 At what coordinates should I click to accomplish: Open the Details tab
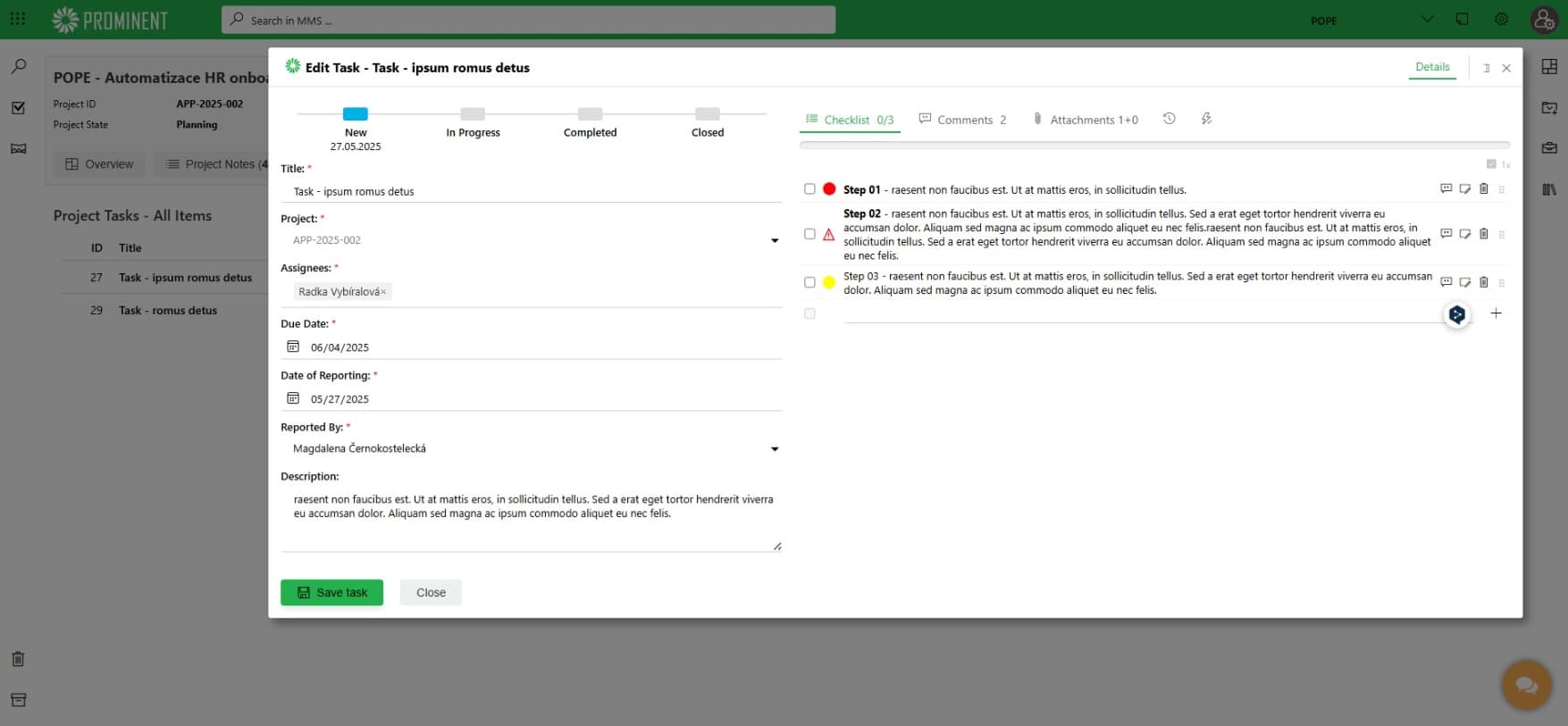click(1432, 67)
